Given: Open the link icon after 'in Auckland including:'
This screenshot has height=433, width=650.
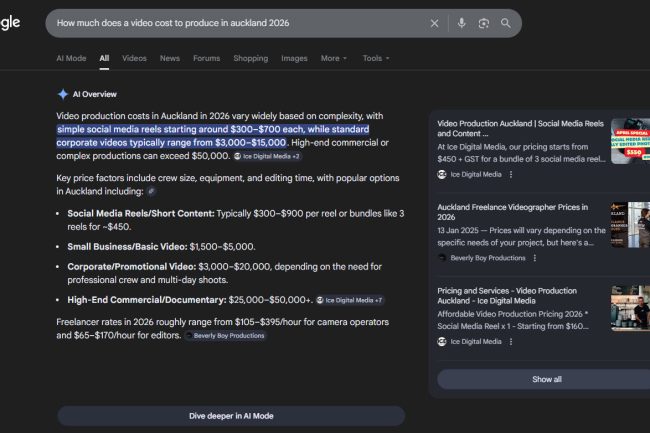Looking at the screenshot, I should point(151,191).
